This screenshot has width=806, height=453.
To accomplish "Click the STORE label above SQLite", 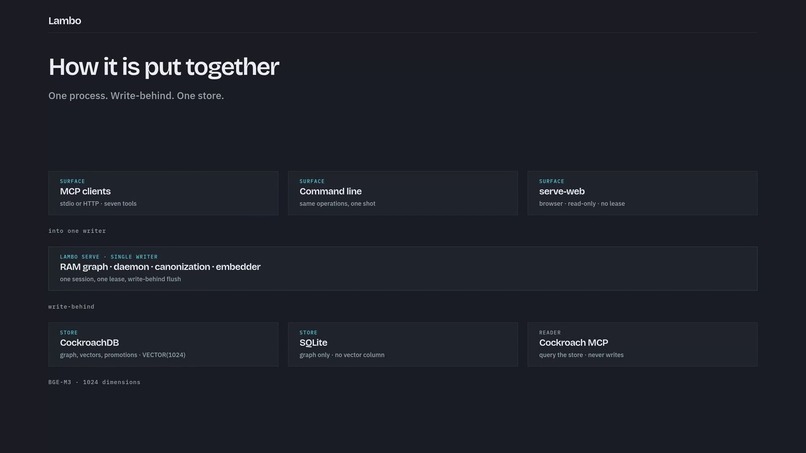I will click(x=308, y=333).
